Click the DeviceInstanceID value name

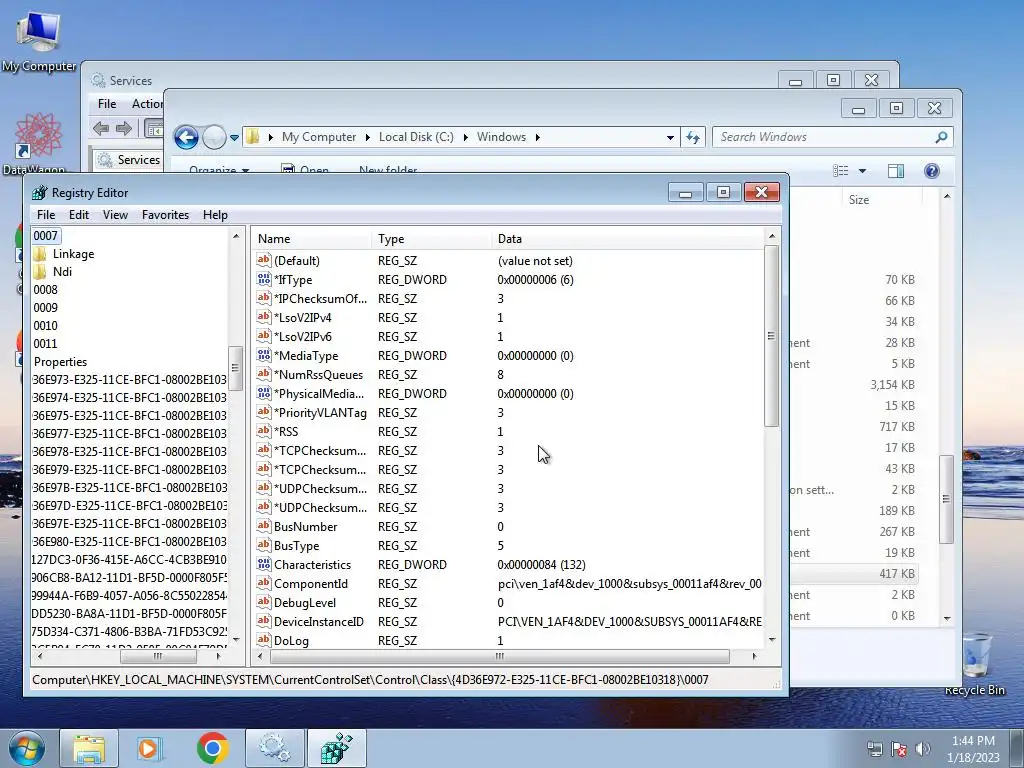coord(319,622)
